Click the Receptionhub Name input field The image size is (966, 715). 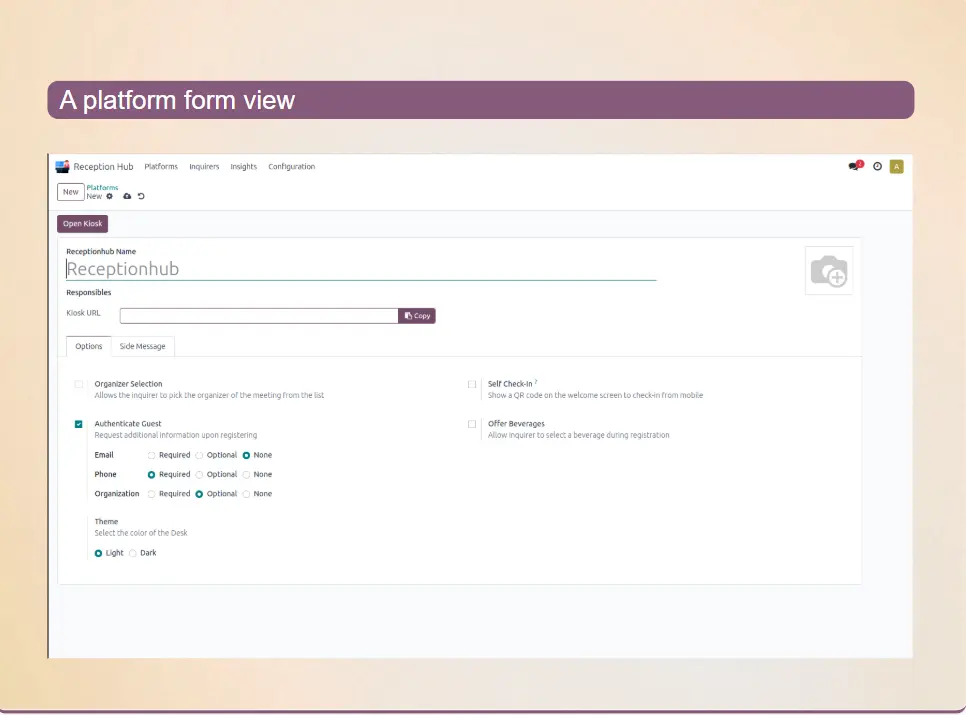click(360, 269)
